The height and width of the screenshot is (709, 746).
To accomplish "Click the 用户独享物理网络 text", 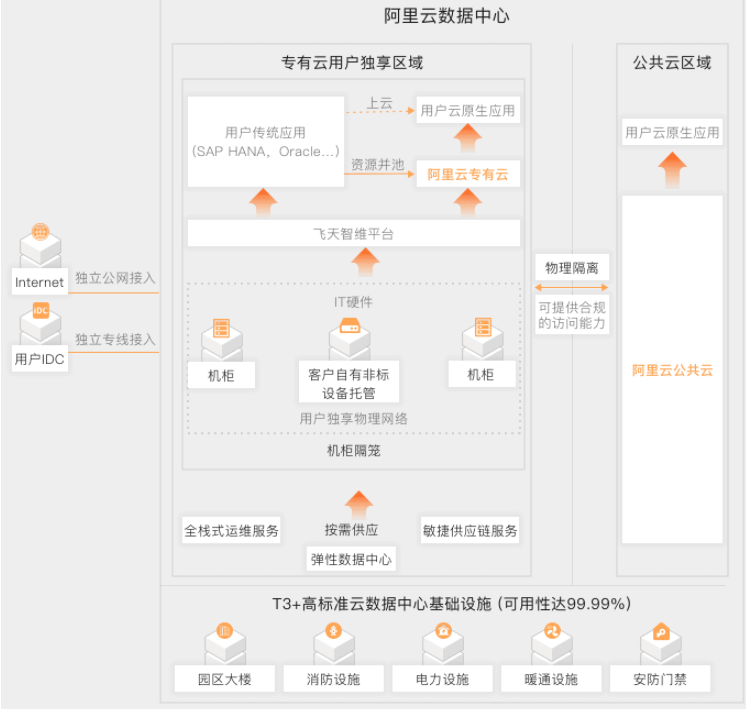I will tap(353, 419).
